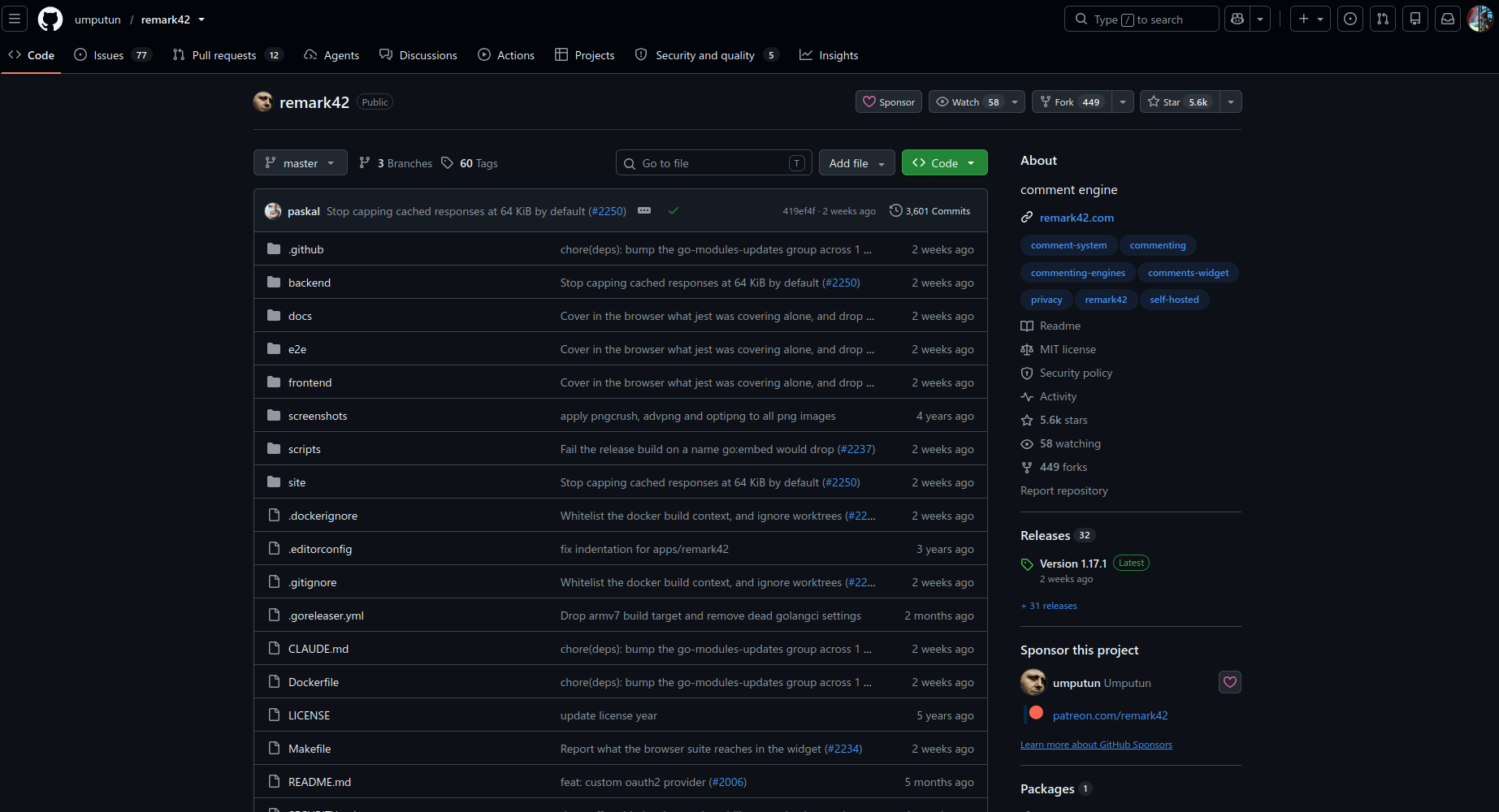The height and width of the screenshot is (812, 1499).
Task: Open the Add file dropdown
Action: point(857,162)
